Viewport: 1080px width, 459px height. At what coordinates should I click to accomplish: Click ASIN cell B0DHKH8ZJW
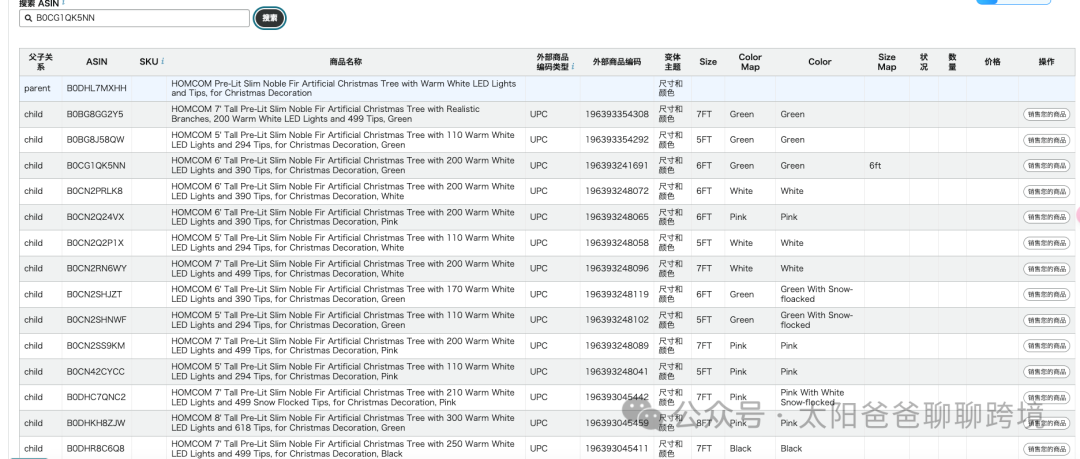point(96,423)
